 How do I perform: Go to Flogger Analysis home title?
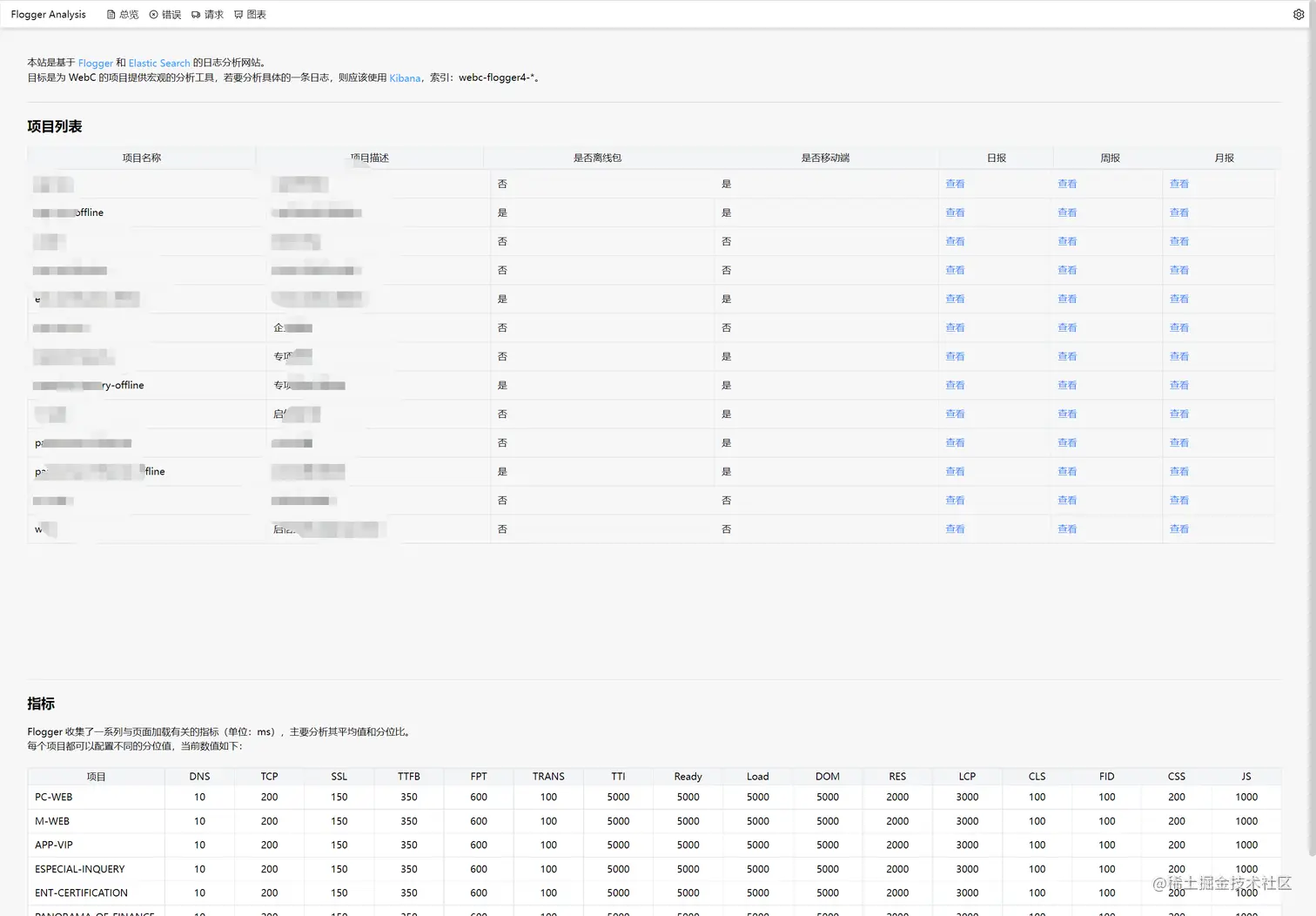pyautogui.click(x=49, y=15)
